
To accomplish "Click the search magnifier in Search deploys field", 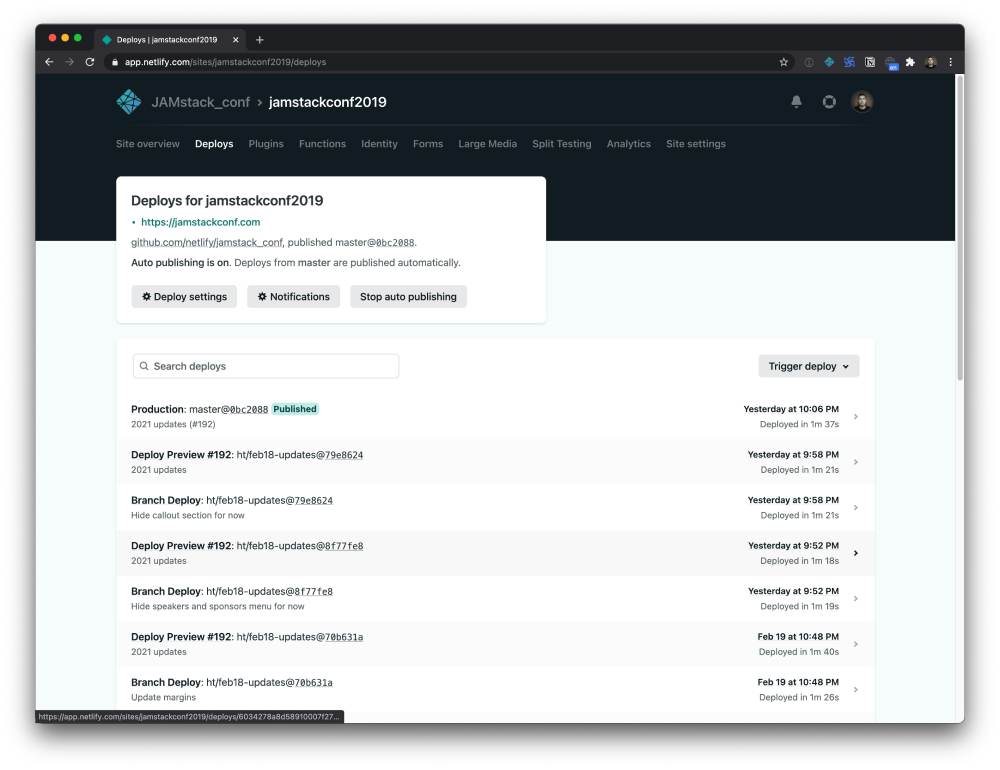I will pos(144,365).
